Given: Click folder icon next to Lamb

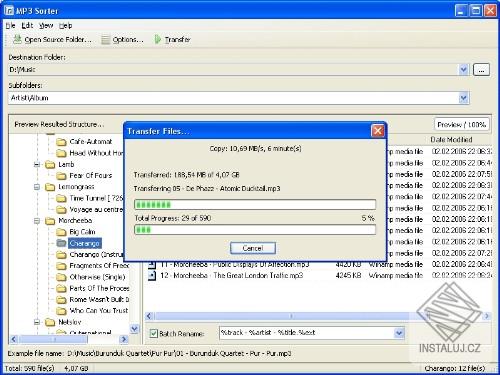Looking at the screenshot, I should pyautogui.click(x=50, y=165).
